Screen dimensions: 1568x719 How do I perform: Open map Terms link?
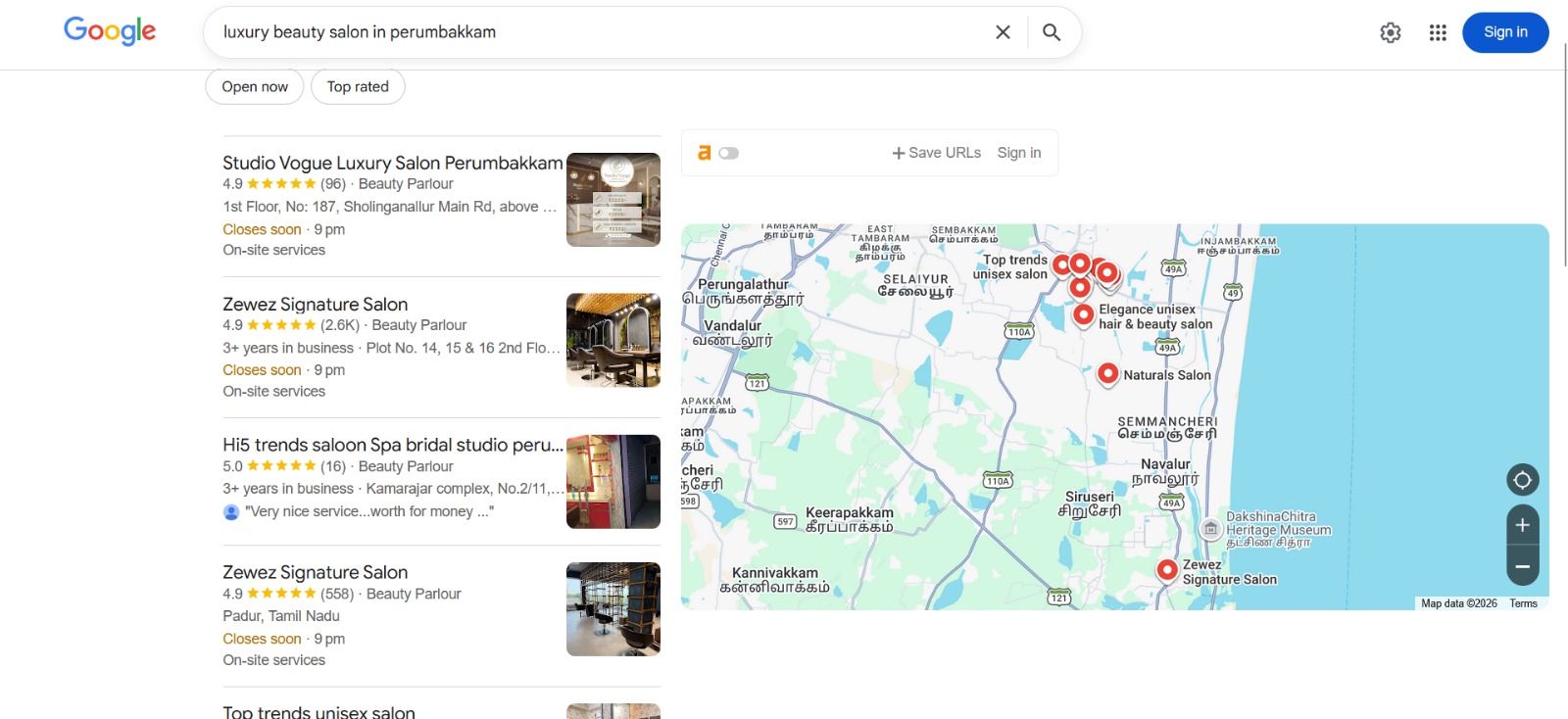1523,603
